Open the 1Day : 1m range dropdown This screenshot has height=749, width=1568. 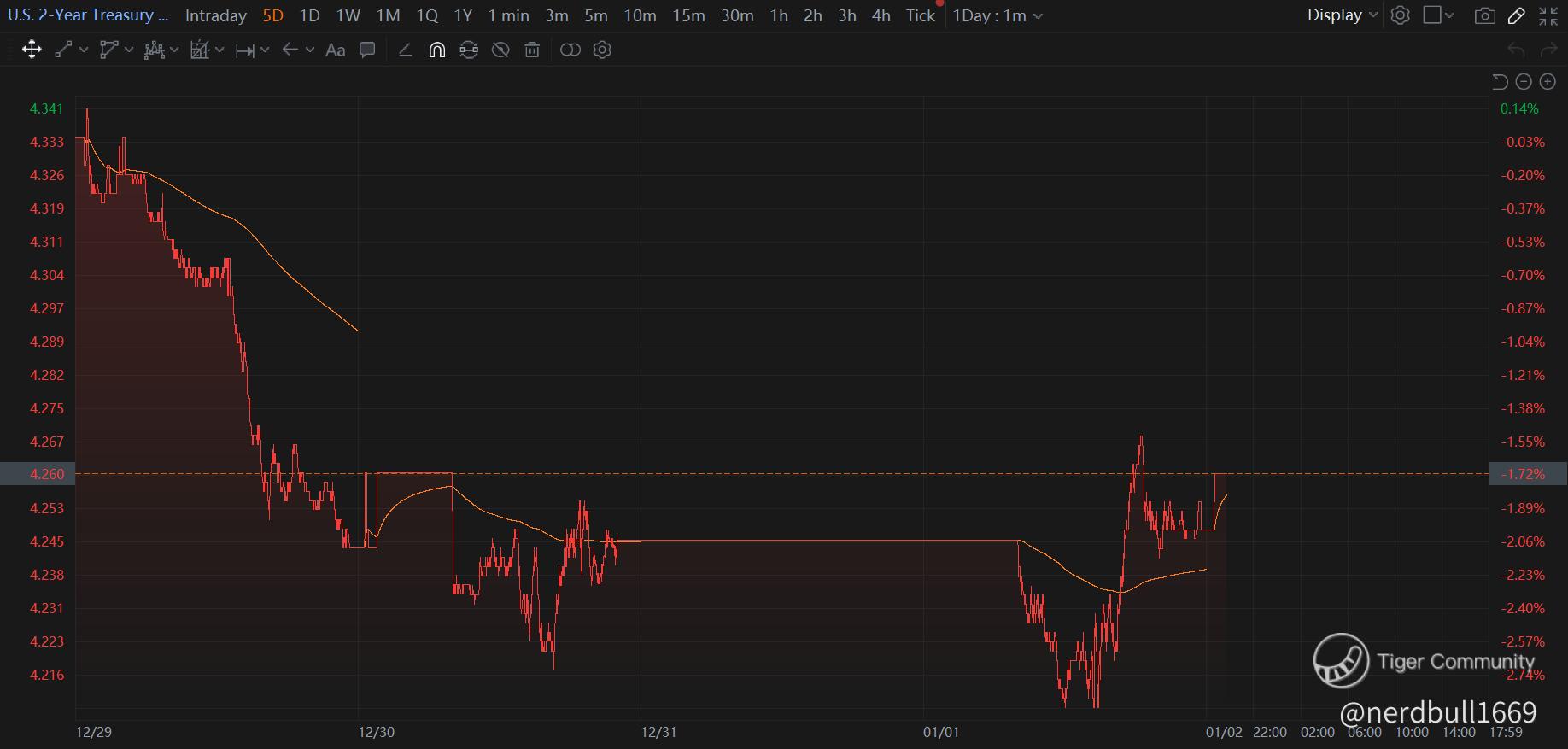(x=998, y=15)
